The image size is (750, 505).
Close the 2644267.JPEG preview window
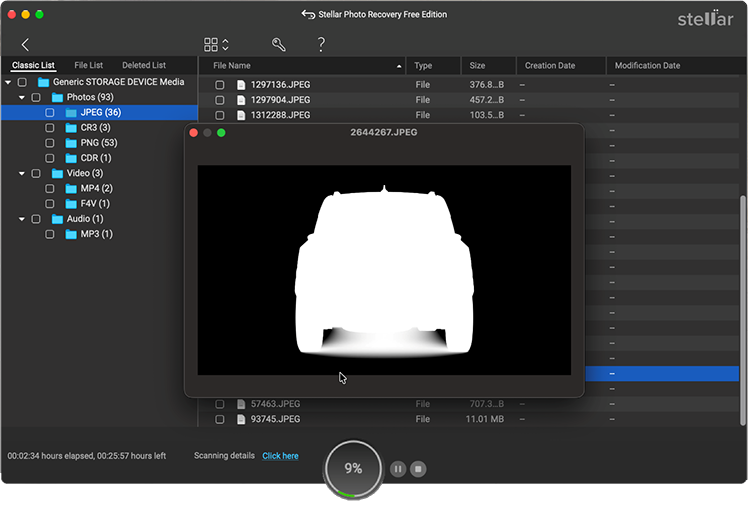click(194, 133)
